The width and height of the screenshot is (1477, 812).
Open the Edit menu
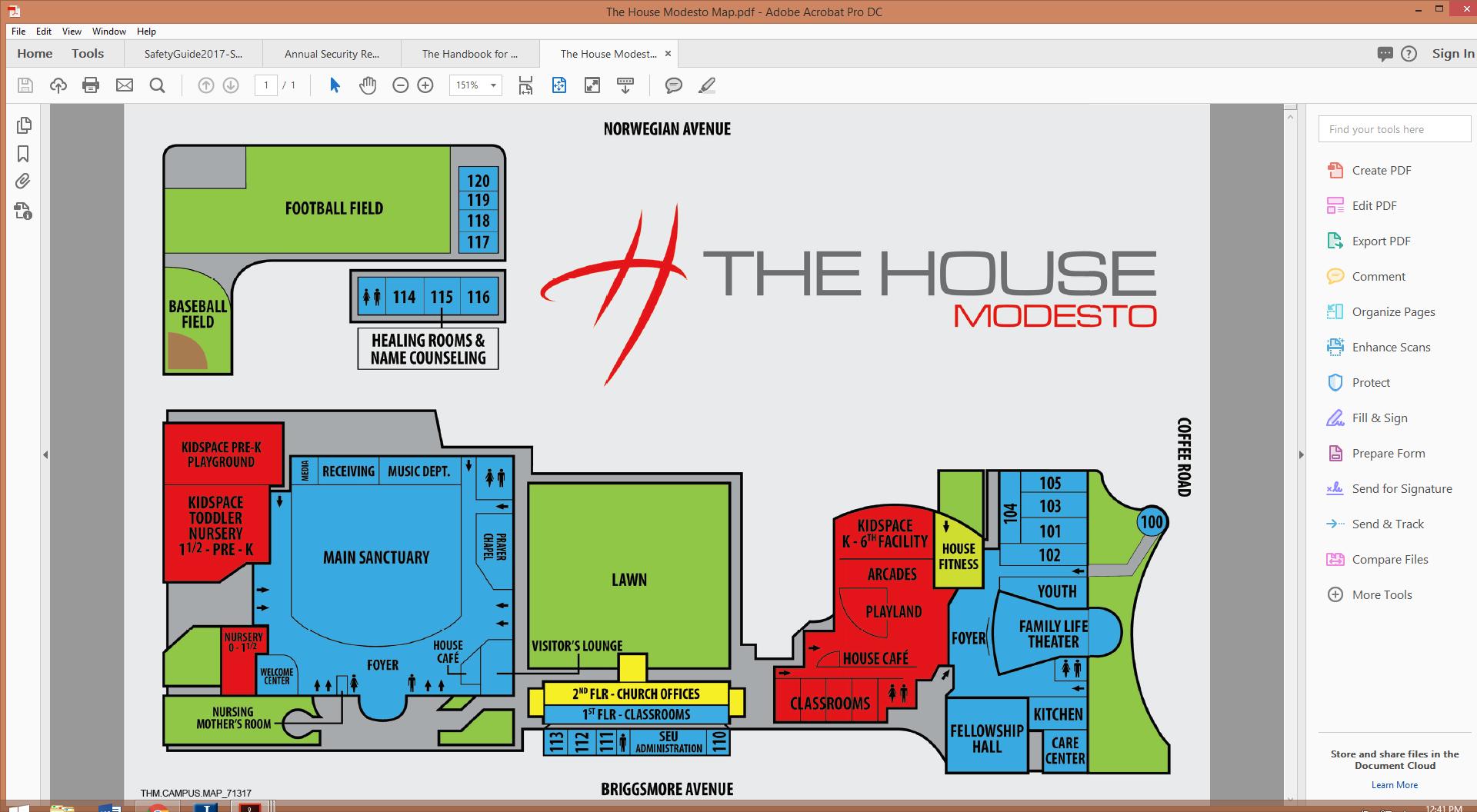(x=44, y=32)
